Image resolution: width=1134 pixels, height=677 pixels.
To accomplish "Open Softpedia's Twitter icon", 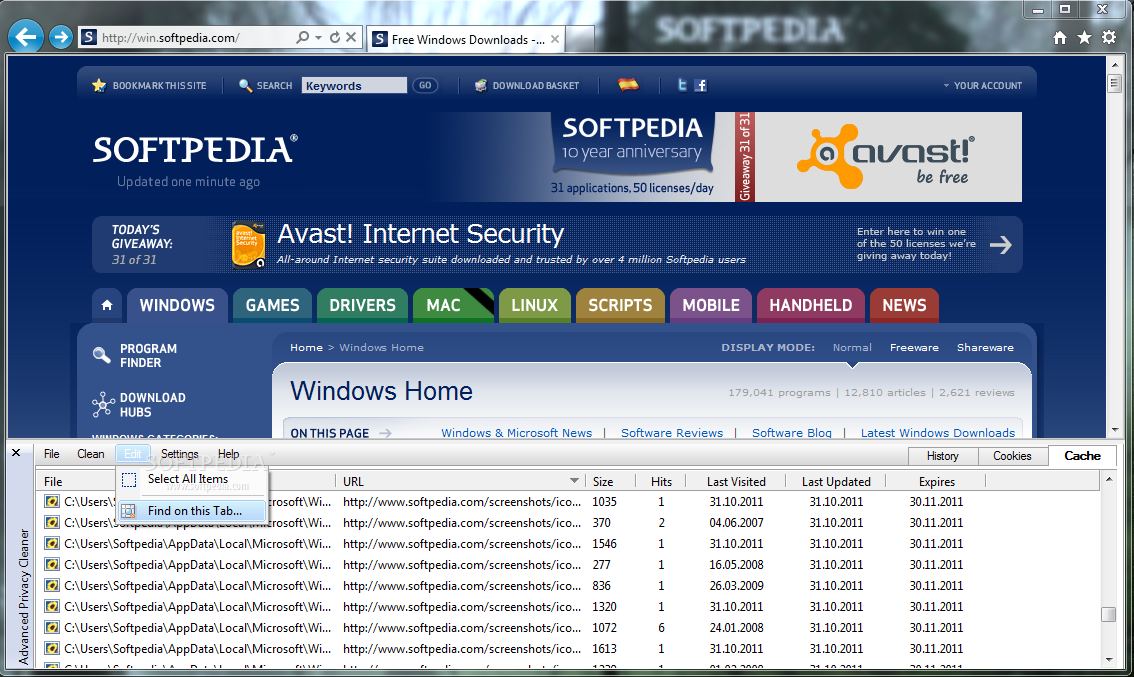I will click(x=682, y=85).
